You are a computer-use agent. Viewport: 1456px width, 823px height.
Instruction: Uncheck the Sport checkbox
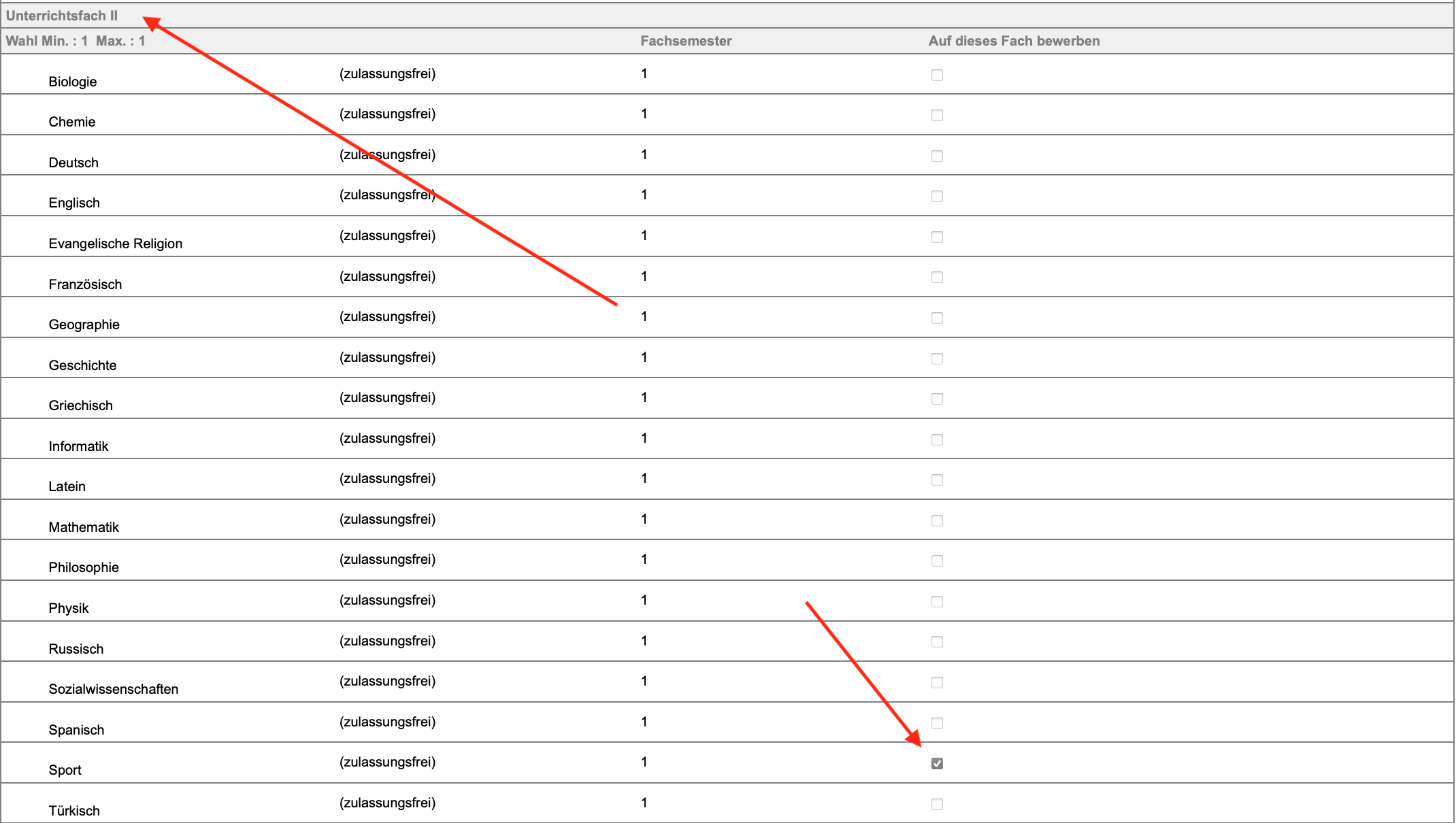(x=937, y=763)
